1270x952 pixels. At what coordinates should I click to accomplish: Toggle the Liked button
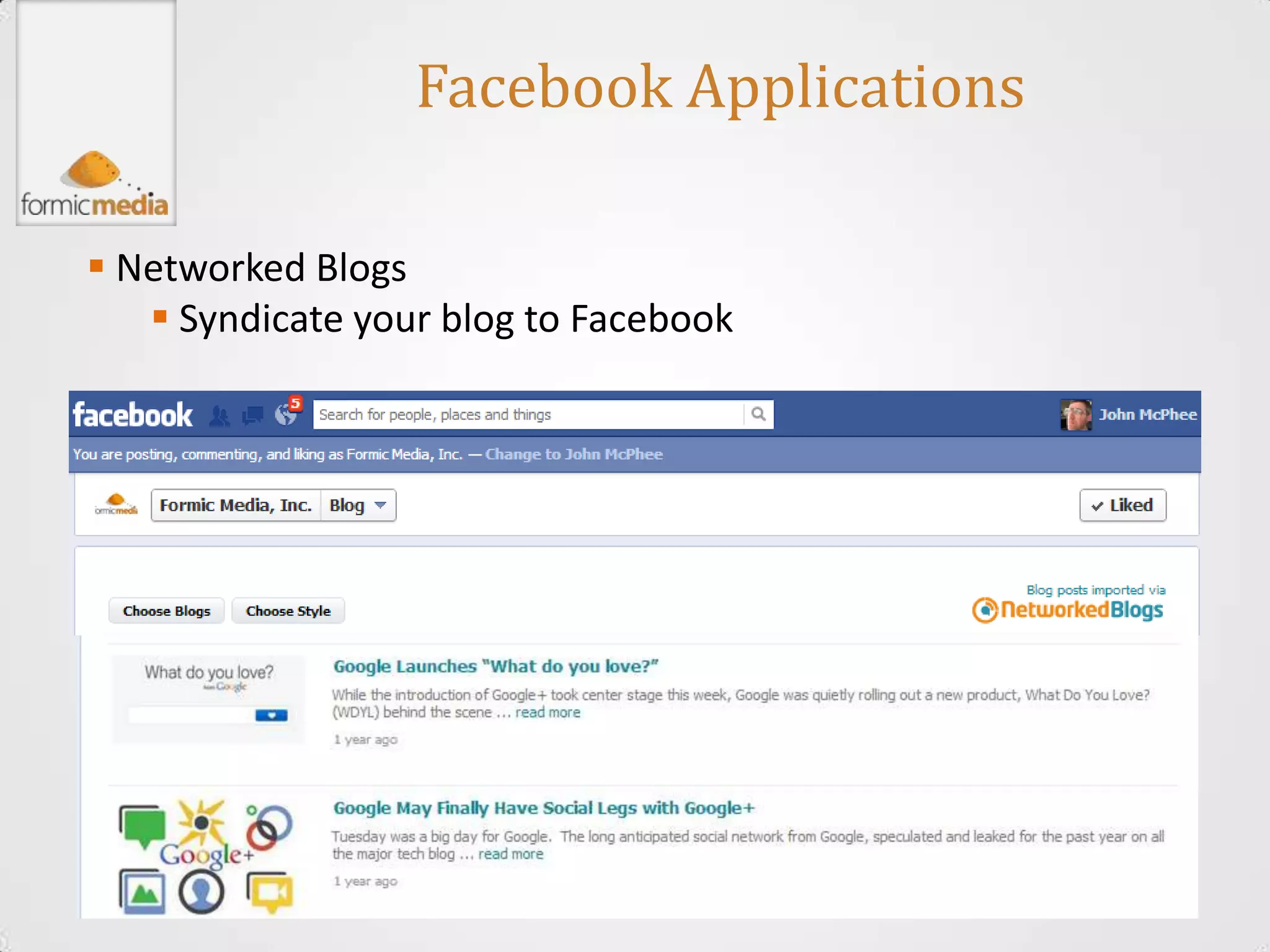click(x=1122, y=505)
